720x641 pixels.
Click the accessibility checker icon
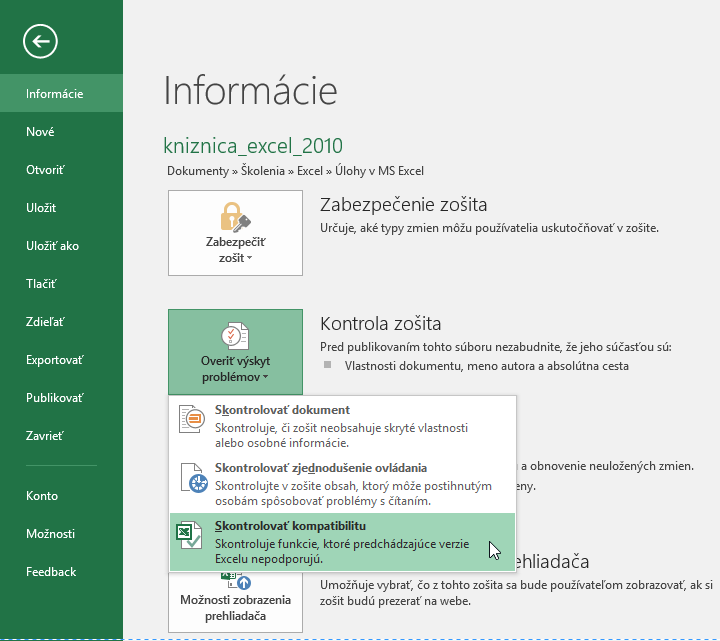[x=193, y=478]
